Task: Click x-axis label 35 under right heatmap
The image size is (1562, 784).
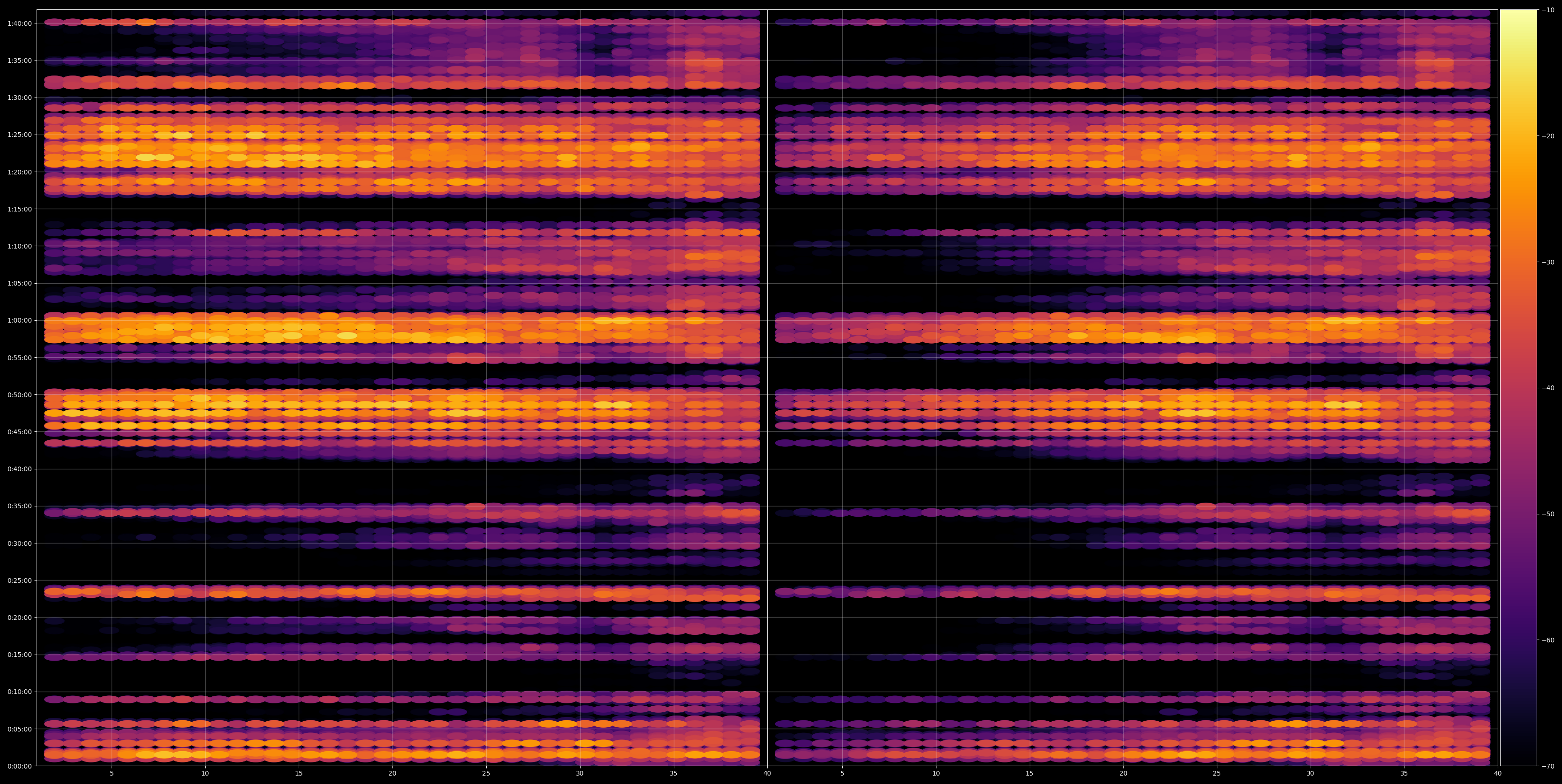Action: (1404, 774)
